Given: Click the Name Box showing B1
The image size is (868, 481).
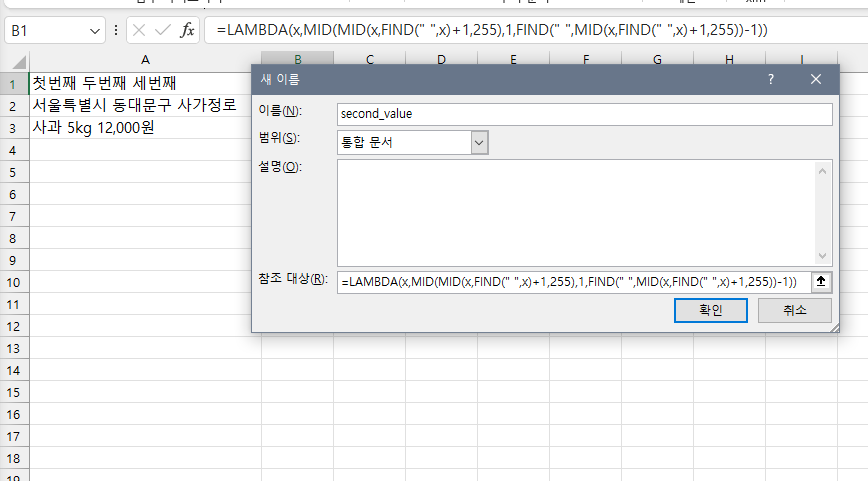Looking at the screenshot, I should coord(47,30).
